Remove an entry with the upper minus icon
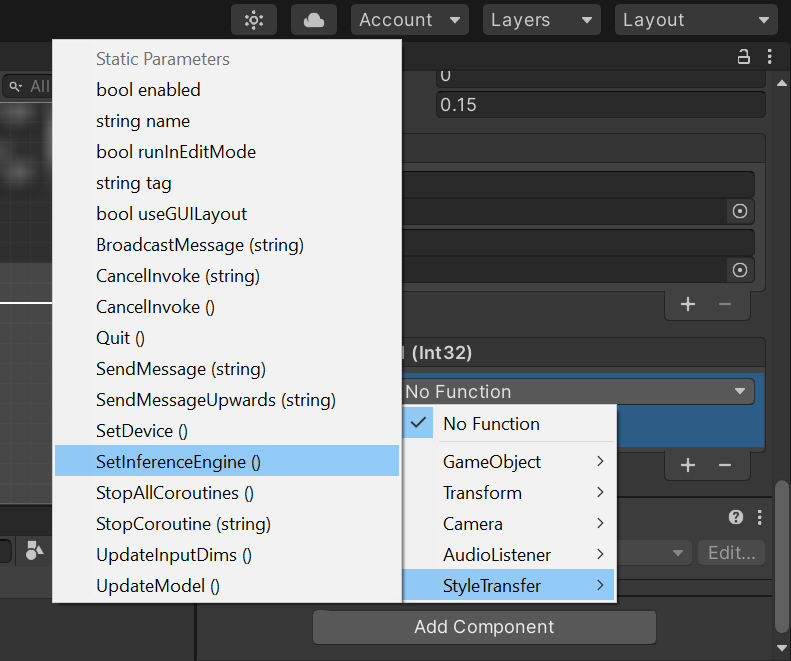This screenshot has height=661, width=791. pyautogui.click(x=725, y=304)
